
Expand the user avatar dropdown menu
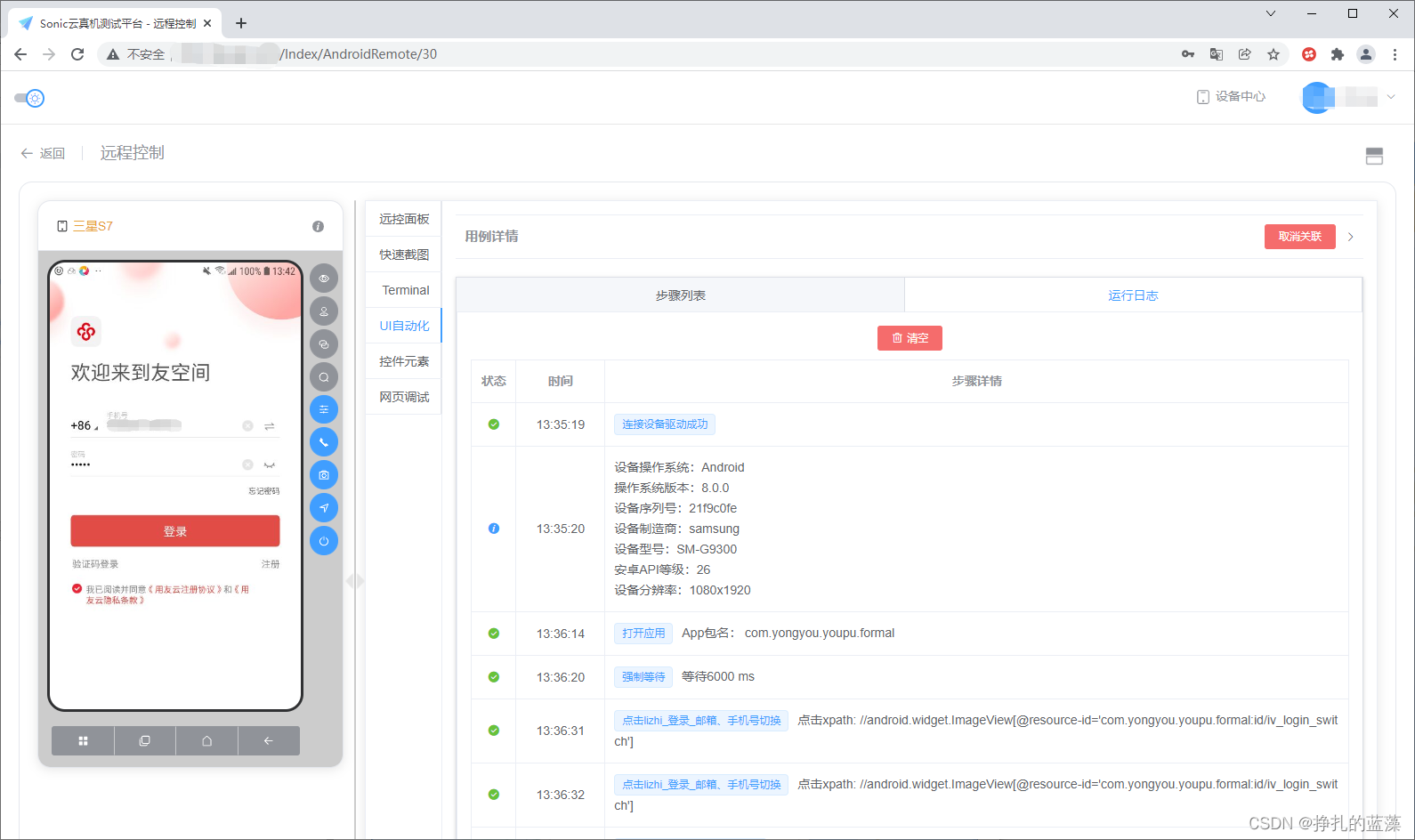click(1391, 97)
